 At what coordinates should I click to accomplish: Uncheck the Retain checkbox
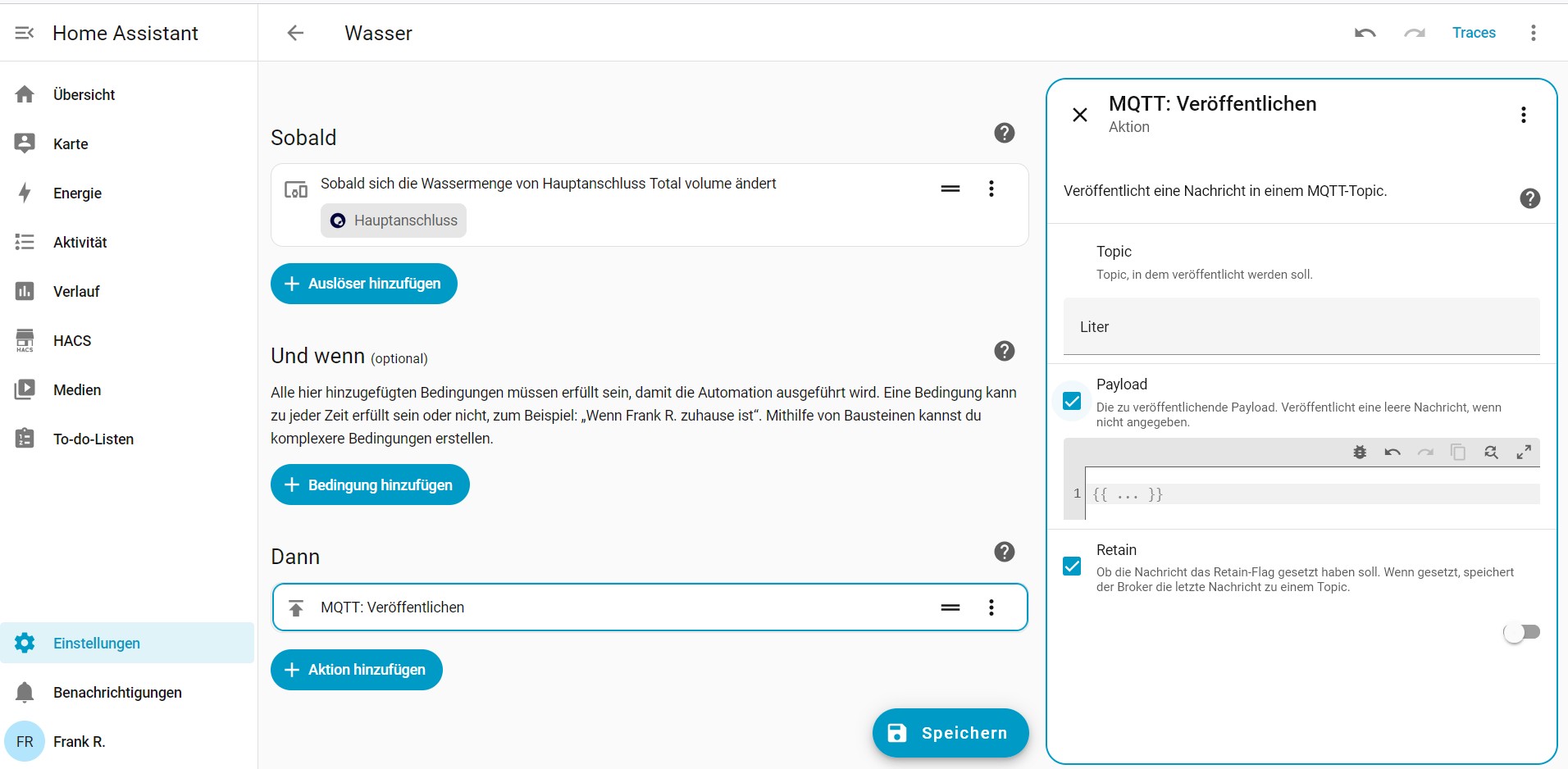click(1072, 567)
